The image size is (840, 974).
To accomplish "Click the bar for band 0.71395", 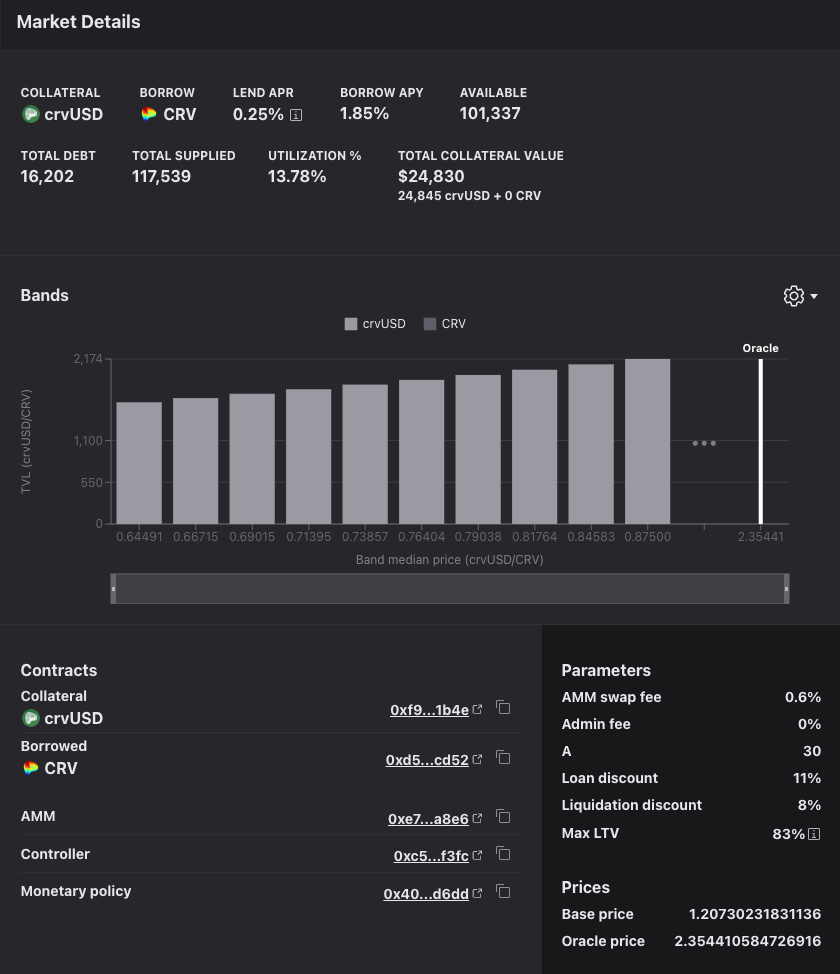I will coord(309,457).
